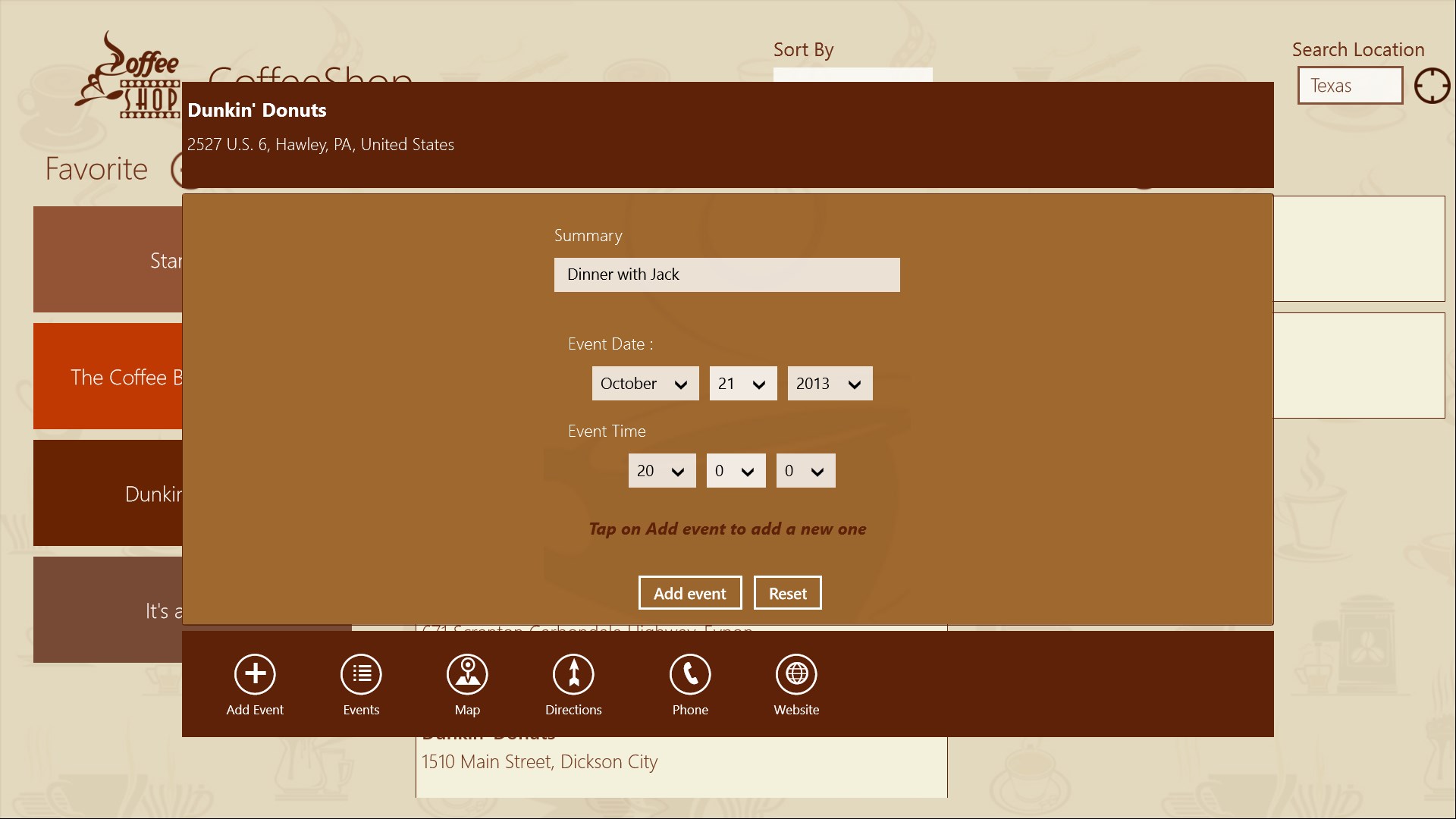The image size is (1456, 819).
Task: Click the locate-me crosshair icon
Action: click(x=1432, y=86)
